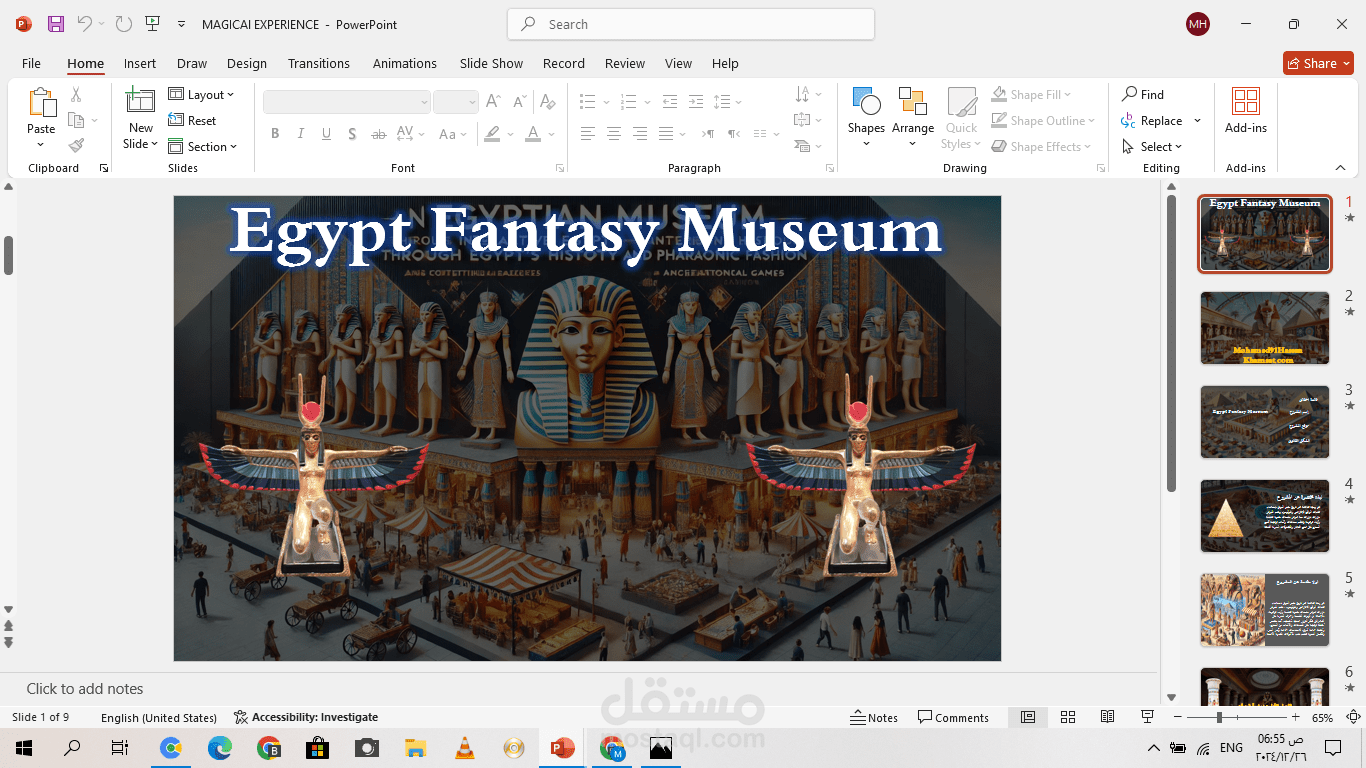Toggle Bold formatting
This screenshot has height=768, width=1366.
(275, 134)
